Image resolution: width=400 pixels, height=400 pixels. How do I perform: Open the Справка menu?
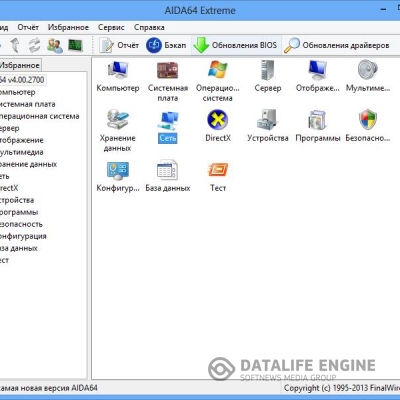(149, 27)
